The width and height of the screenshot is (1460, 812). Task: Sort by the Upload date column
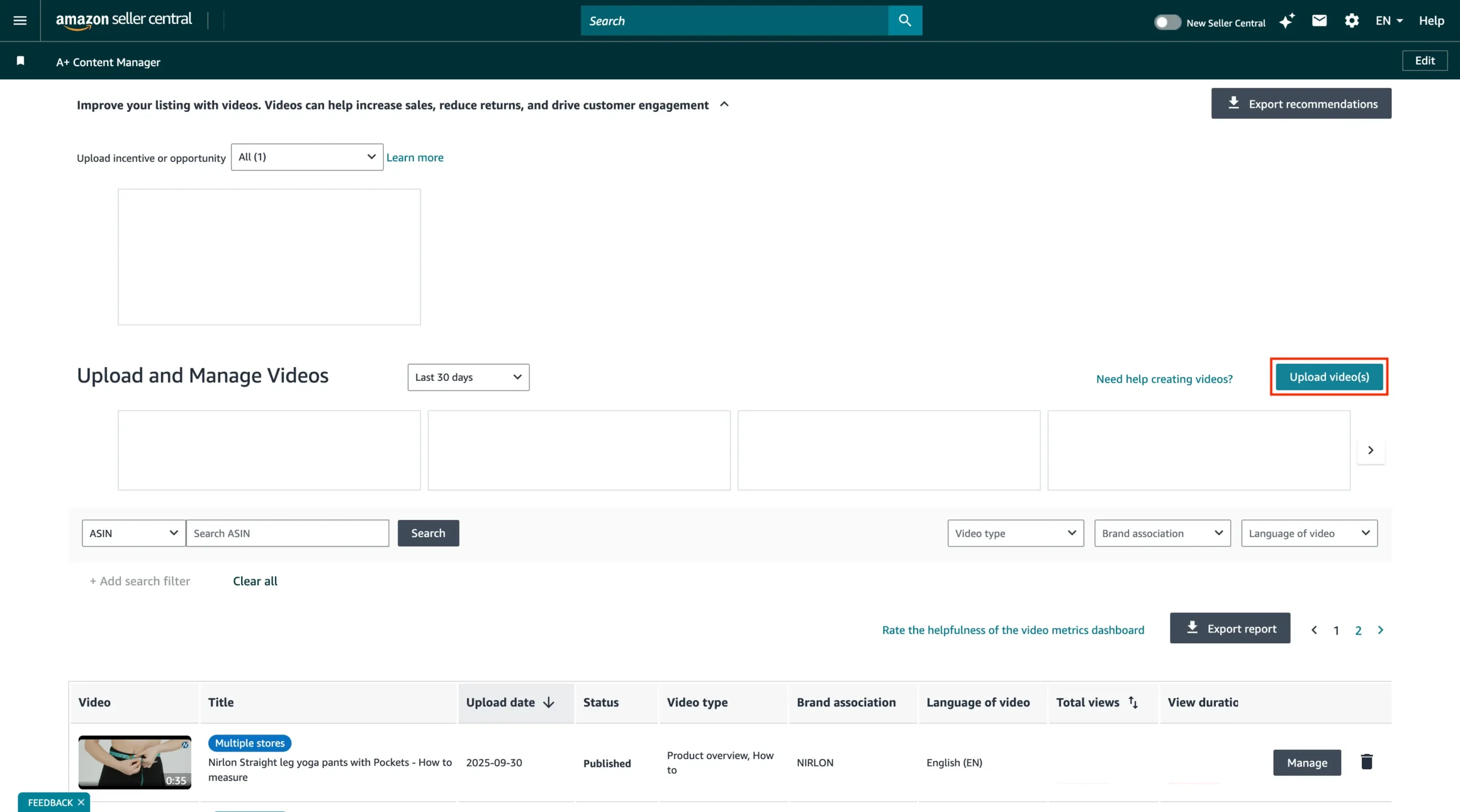(x=510, y=703)
